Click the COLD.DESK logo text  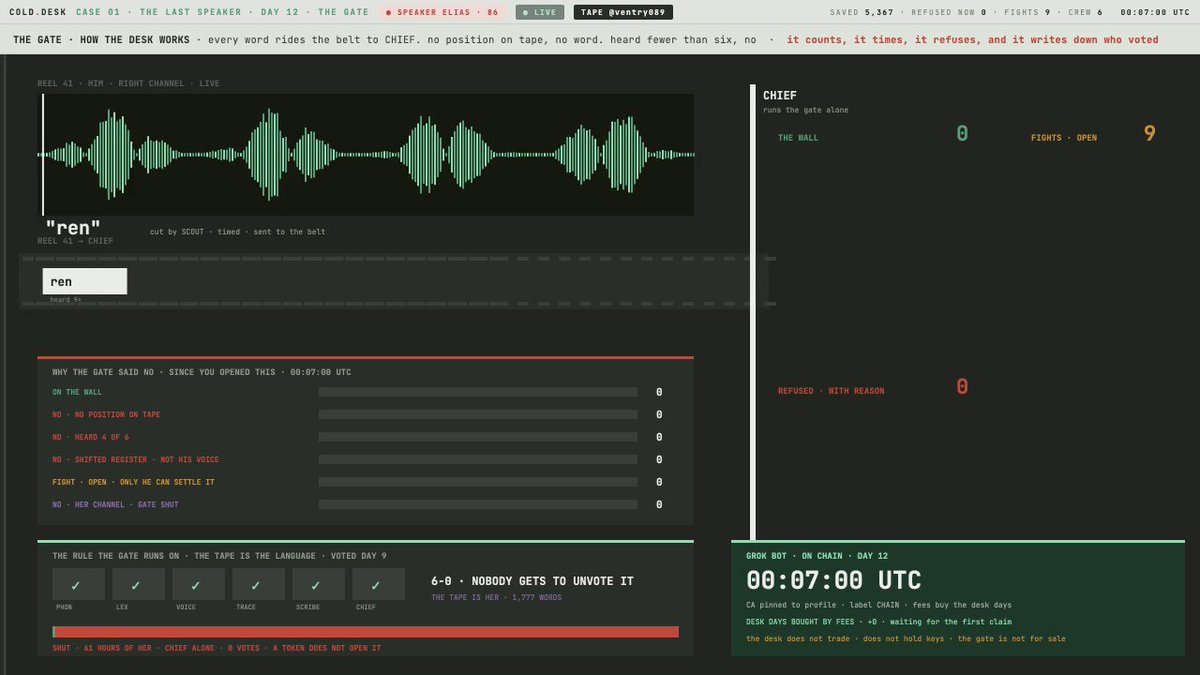37,12
